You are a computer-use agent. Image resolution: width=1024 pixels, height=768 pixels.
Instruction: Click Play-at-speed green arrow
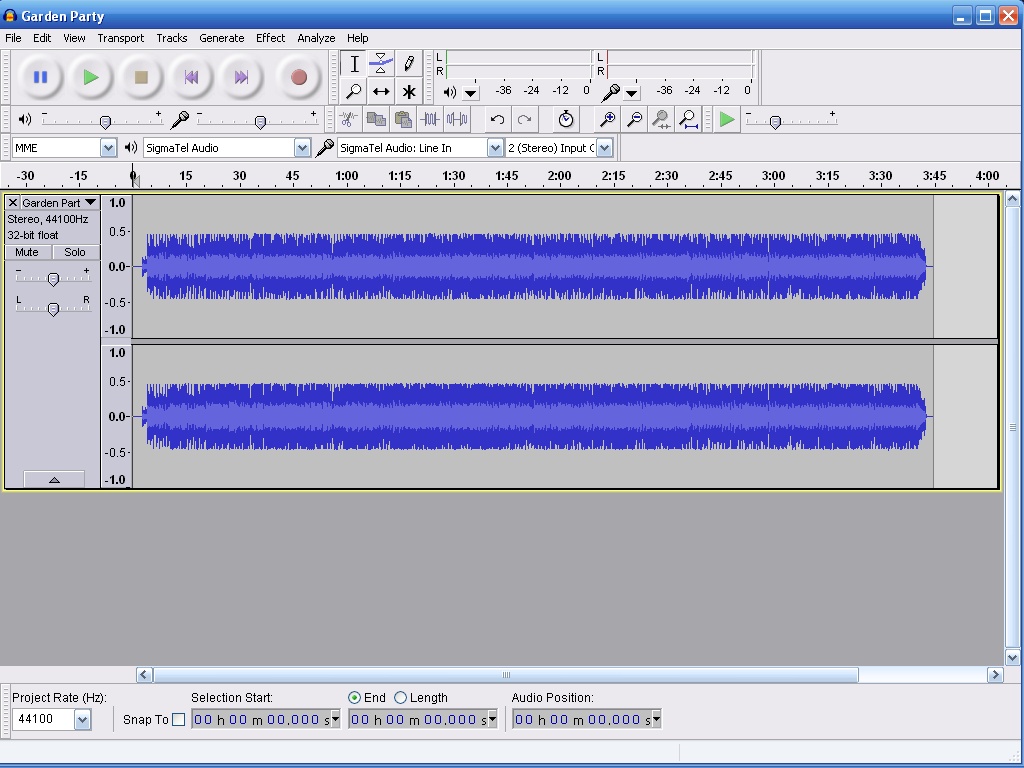726,119
